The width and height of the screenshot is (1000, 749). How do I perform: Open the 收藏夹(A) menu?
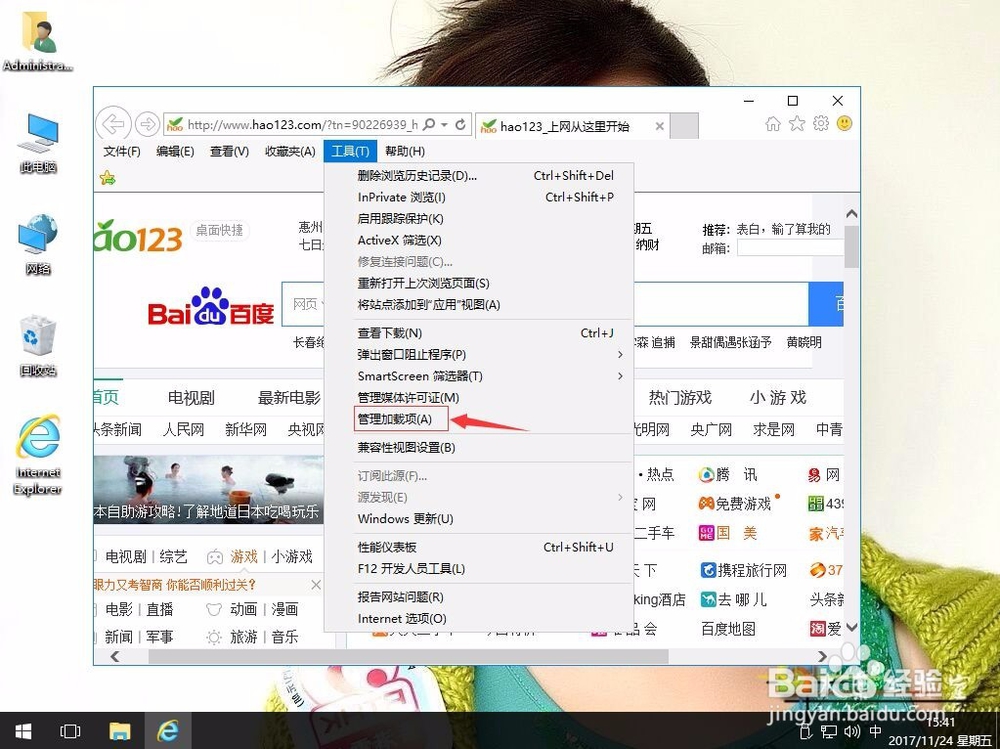coord(290,151)
